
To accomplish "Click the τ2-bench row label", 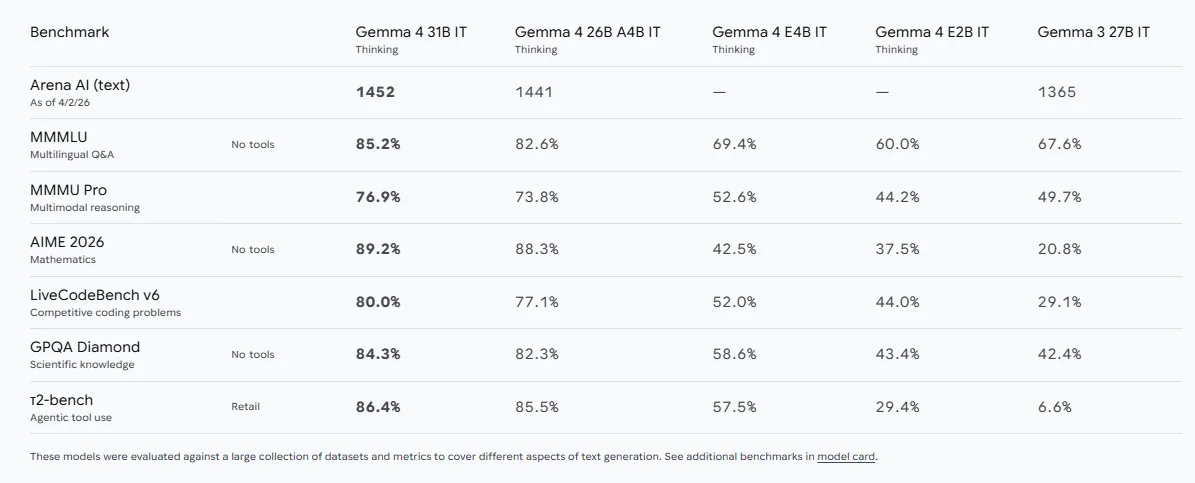I will pos(62,400).
